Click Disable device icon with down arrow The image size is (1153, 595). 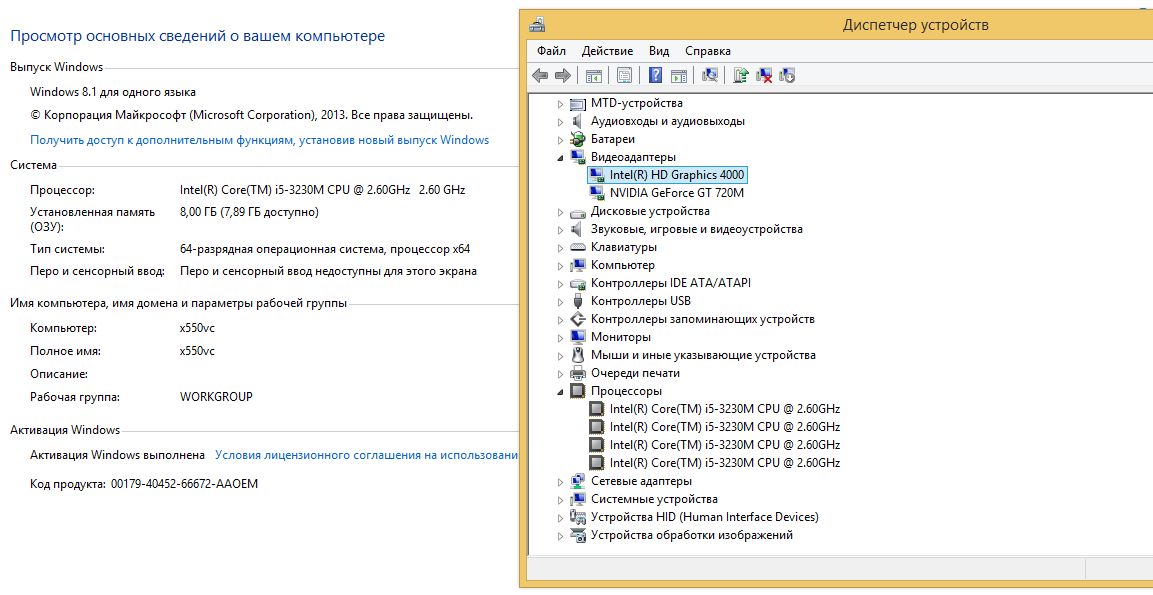(x=787, y=75)
